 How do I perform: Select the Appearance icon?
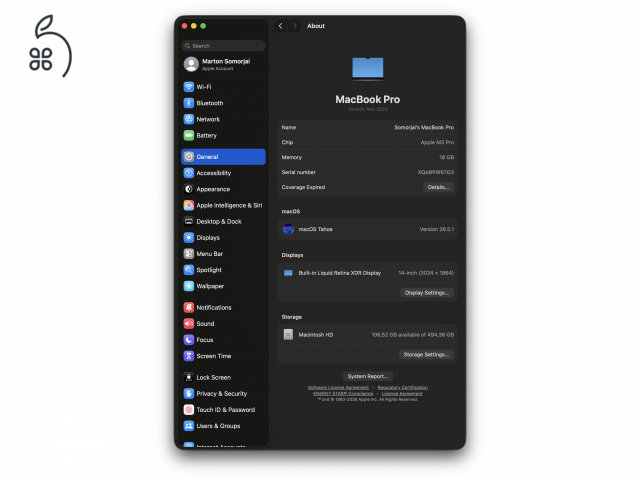pyautogui.click(x=189, y=189)
